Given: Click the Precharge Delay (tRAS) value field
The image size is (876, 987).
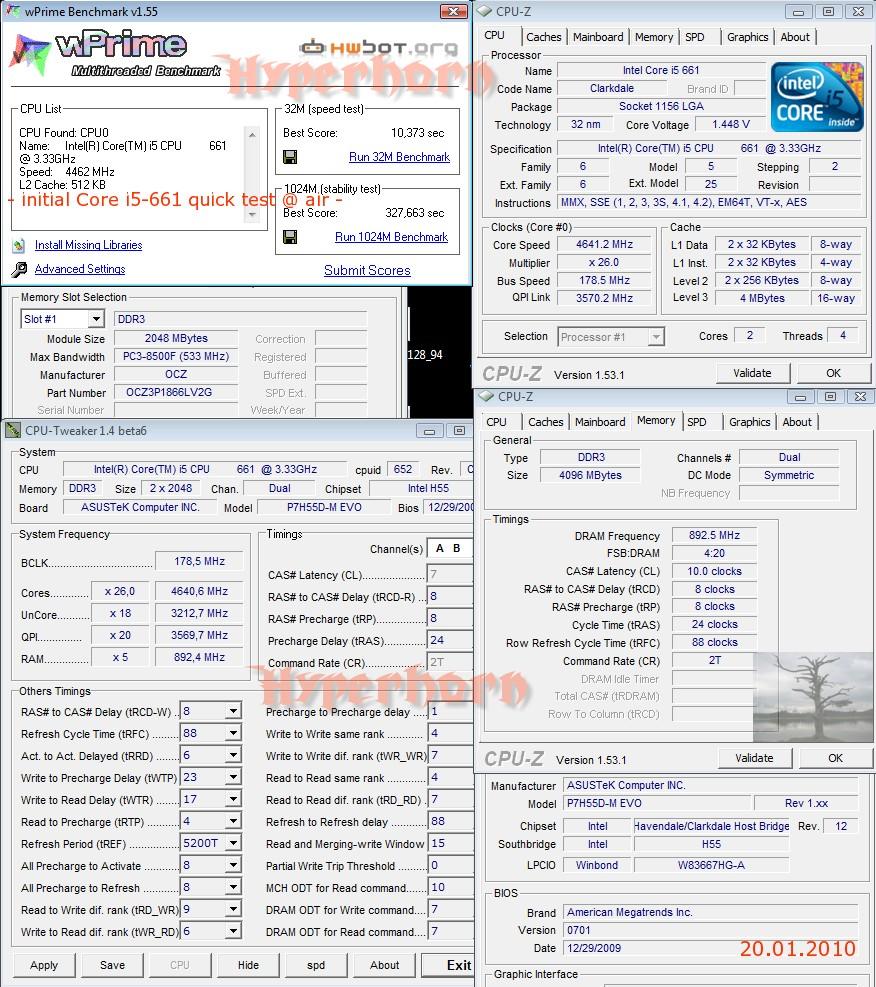Looking at the screenshot, I should click(450, 640).
